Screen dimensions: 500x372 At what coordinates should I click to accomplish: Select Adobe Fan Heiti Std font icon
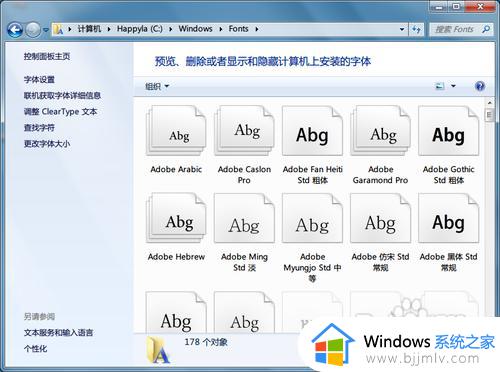pos(312,131)
